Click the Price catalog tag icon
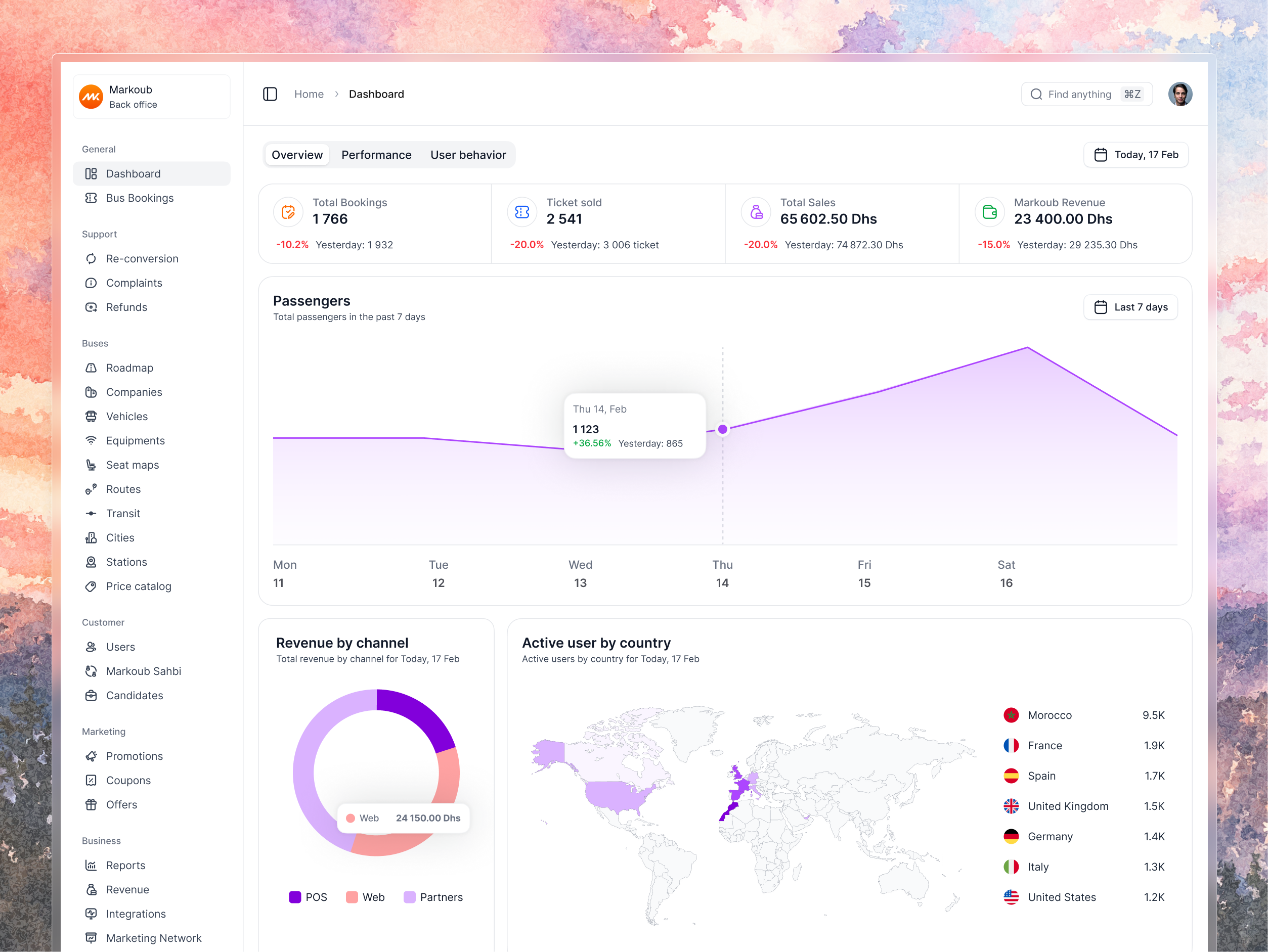The image size is (1268, 952). [x=91, y=586]
